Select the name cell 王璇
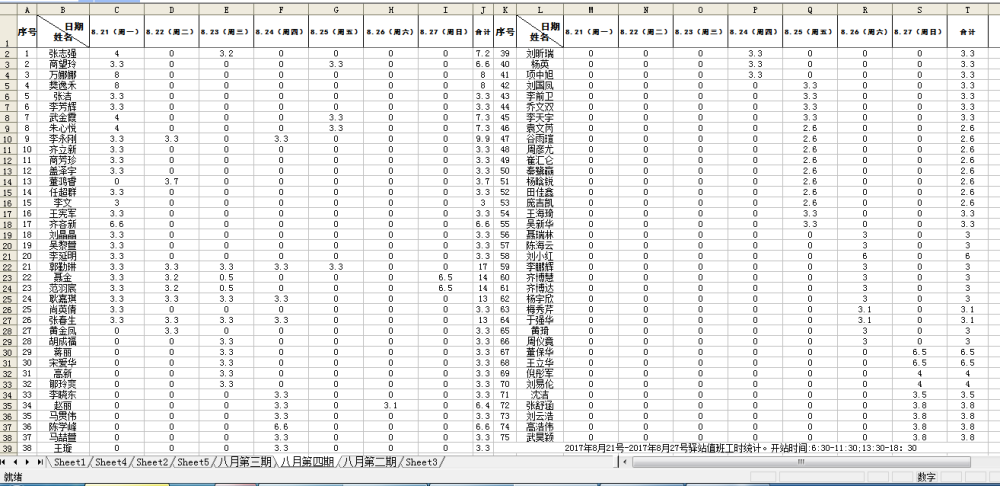The width and height of the screenshot is (1000, 486). (x=63, y=448)
